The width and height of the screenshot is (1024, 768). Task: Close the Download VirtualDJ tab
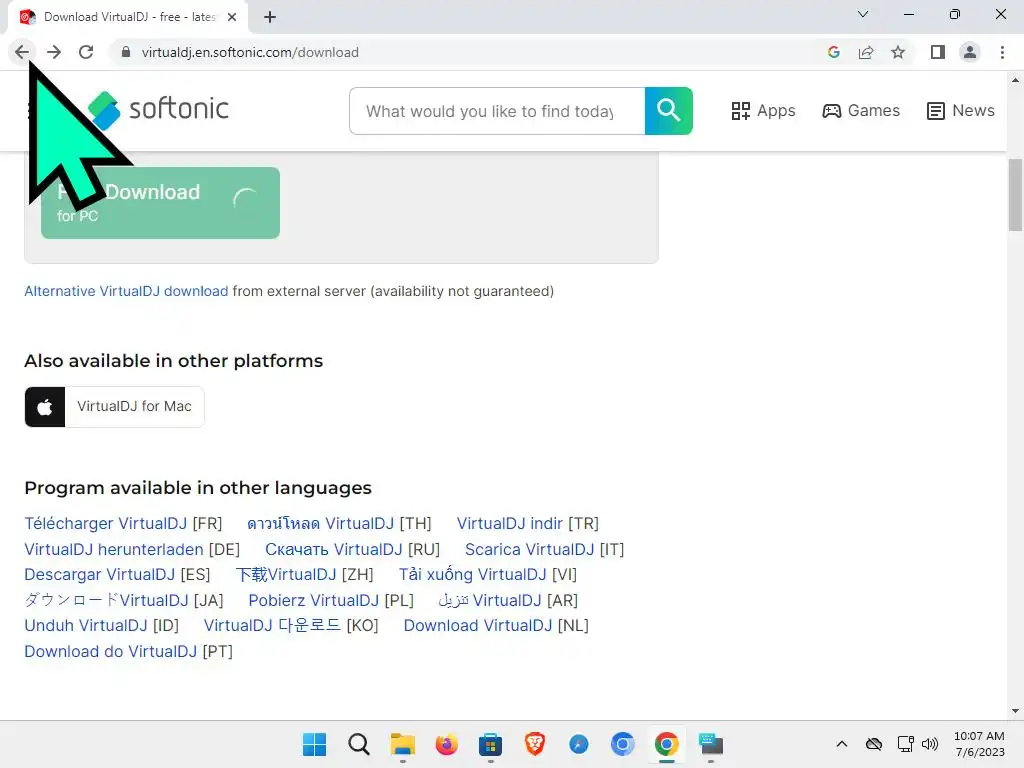[232, 17]
